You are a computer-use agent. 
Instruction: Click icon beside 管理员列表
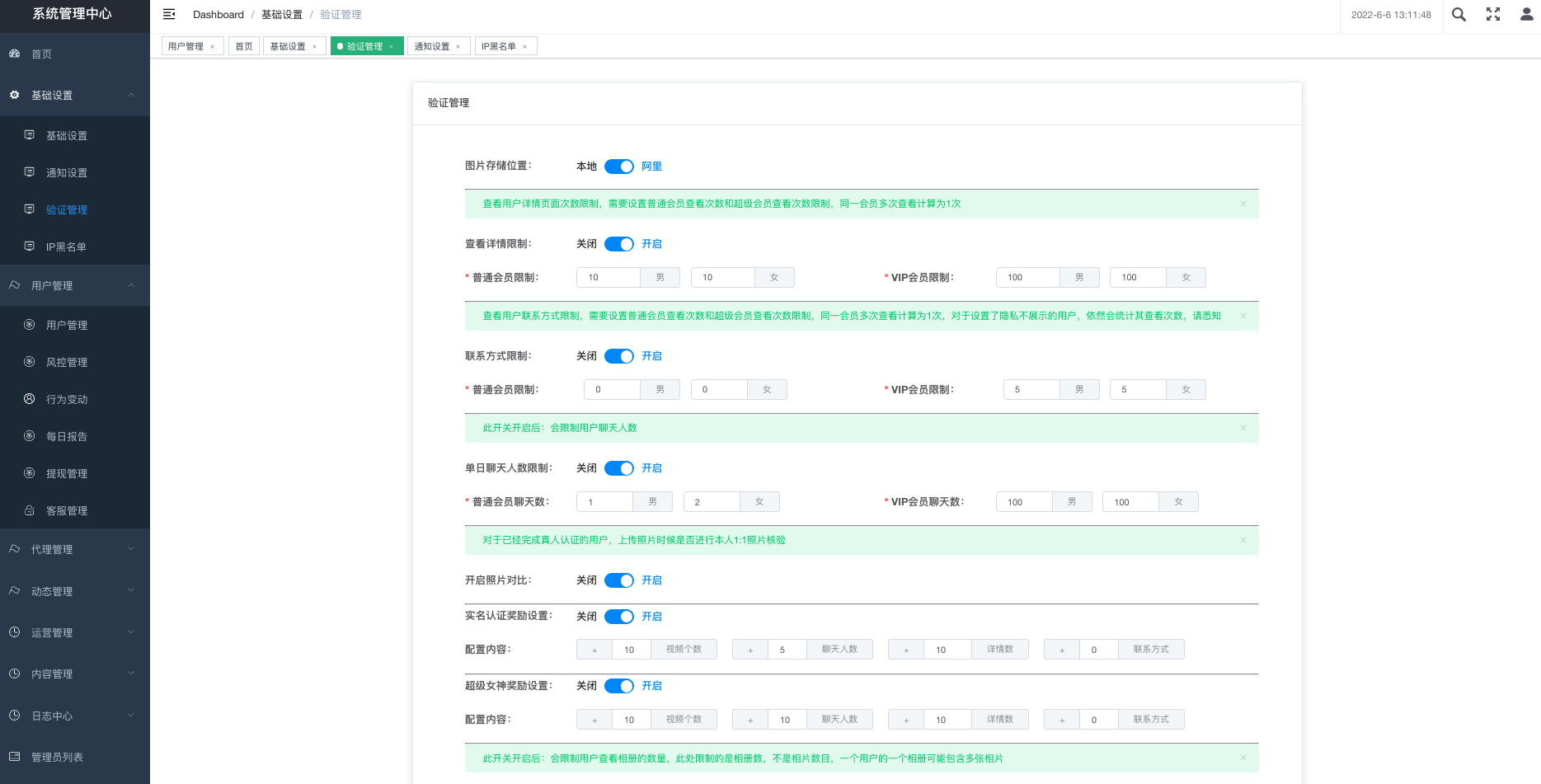[x=15, y=757]
